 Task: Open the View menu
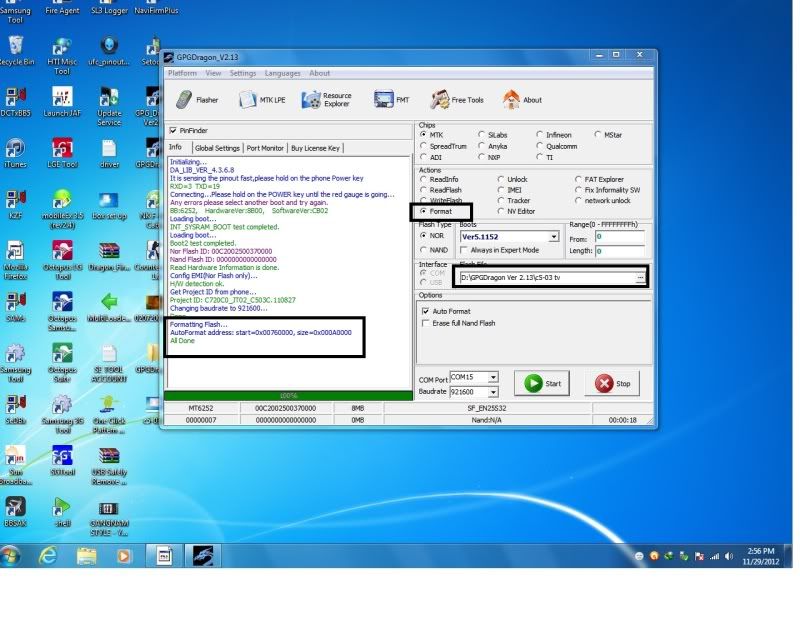[213, 73]
